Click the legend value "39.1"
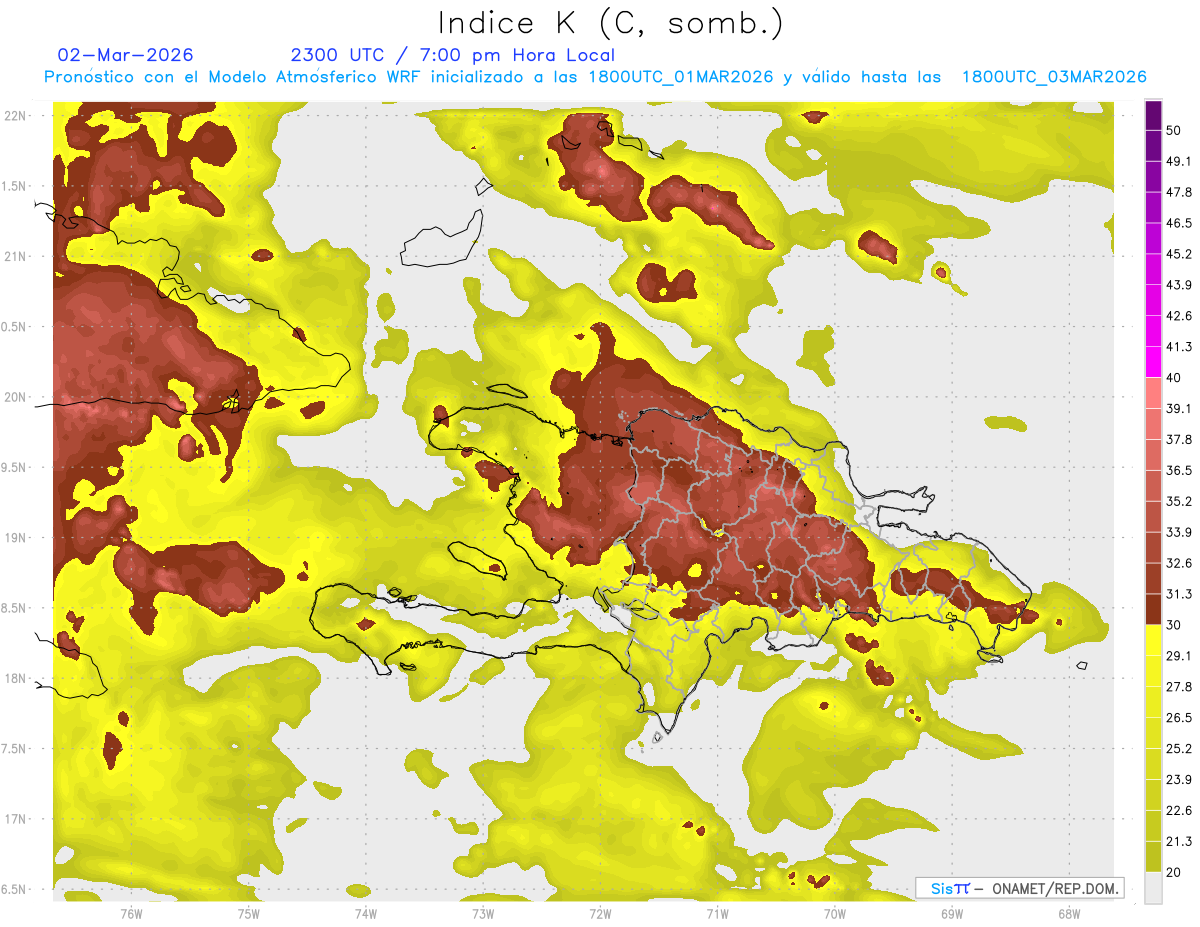The height and width of the screenshot is (927, 1200). [1179, 408]
